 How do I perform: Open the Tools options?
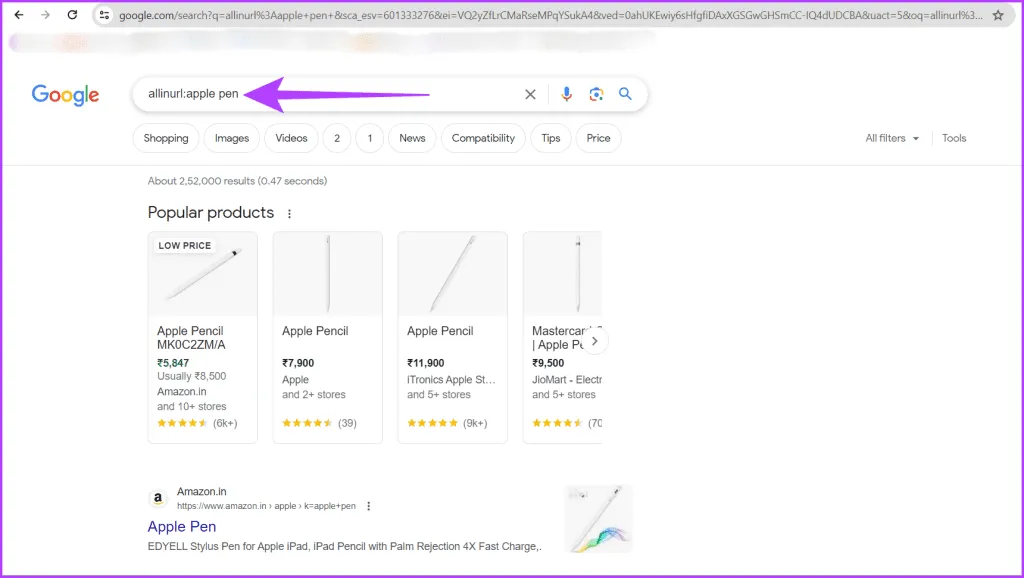point(954,138)
